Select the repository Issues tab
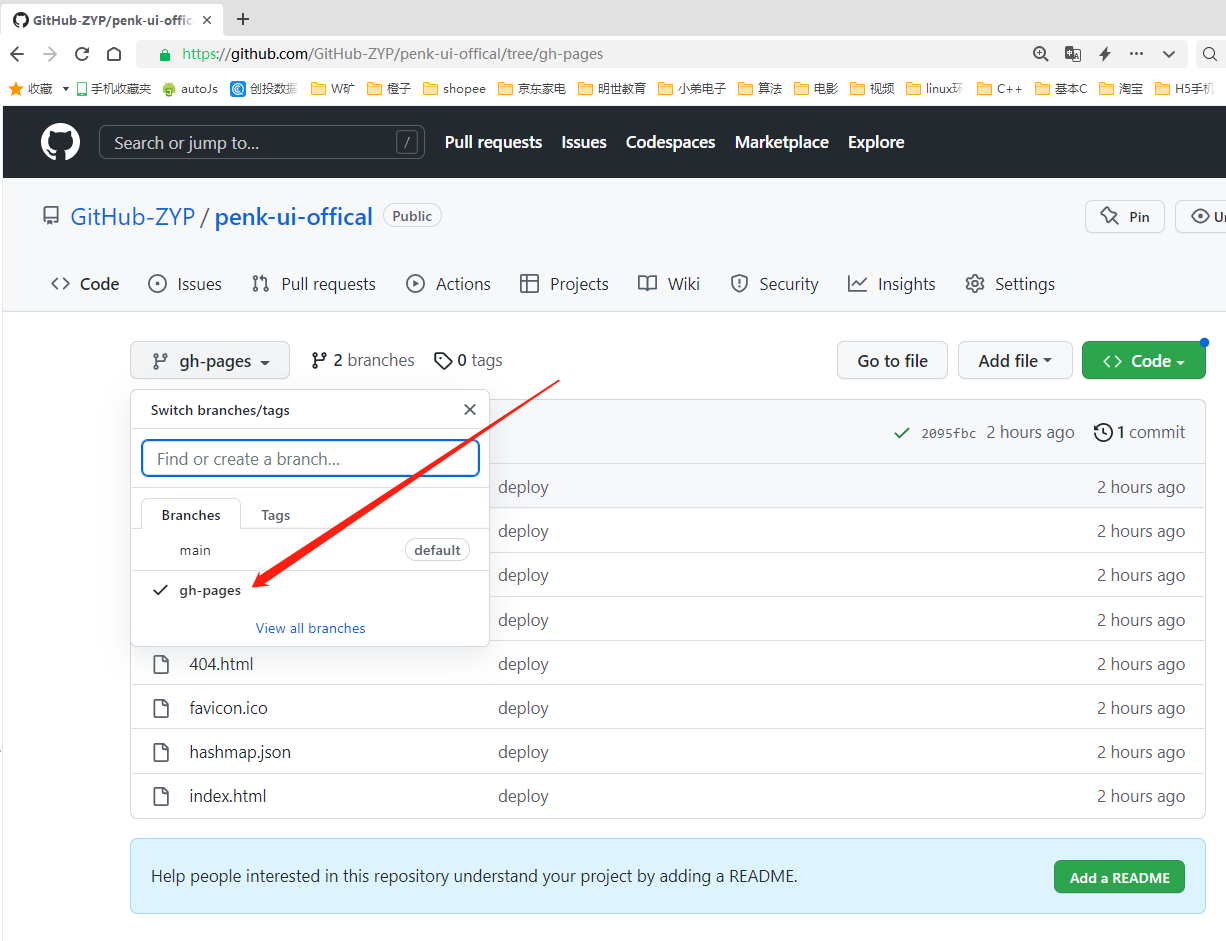 click(x=185, y=284)
